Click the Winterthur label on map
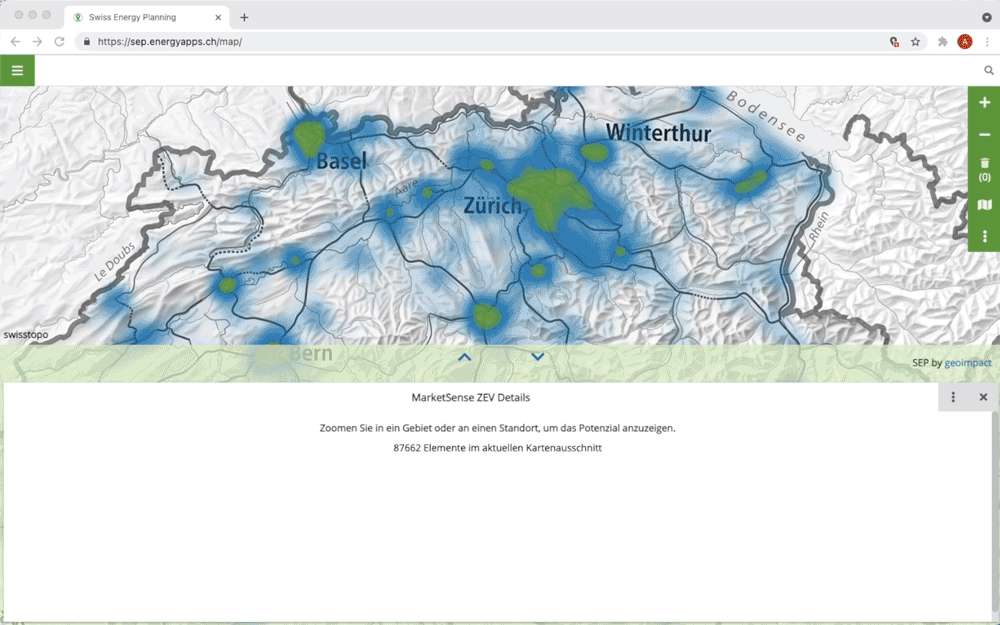This screenshot has height=625, width=1000. (x=658, y=133)
